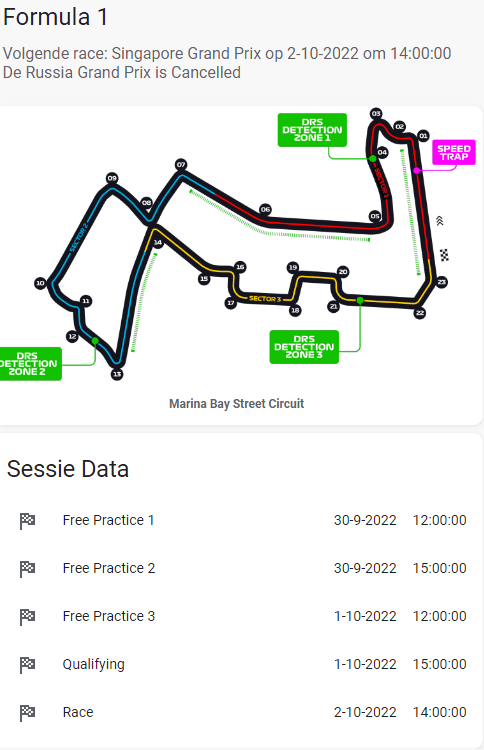Click the Sessie Data heading
The height and width of the screenshot is (750, 484).
[x=68, y=469]
